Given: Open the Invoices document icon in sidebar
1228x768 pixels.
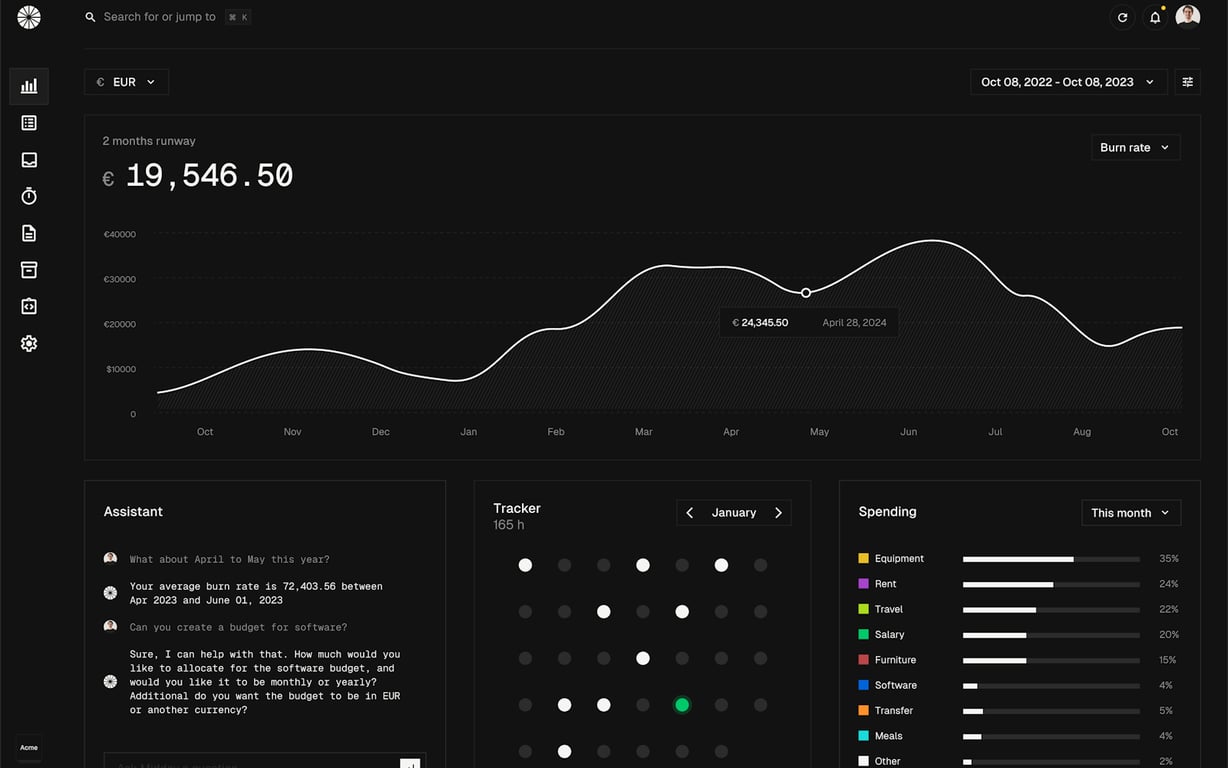Looking at the screenshot, I should pyautogui.click(x=29, y=233).
